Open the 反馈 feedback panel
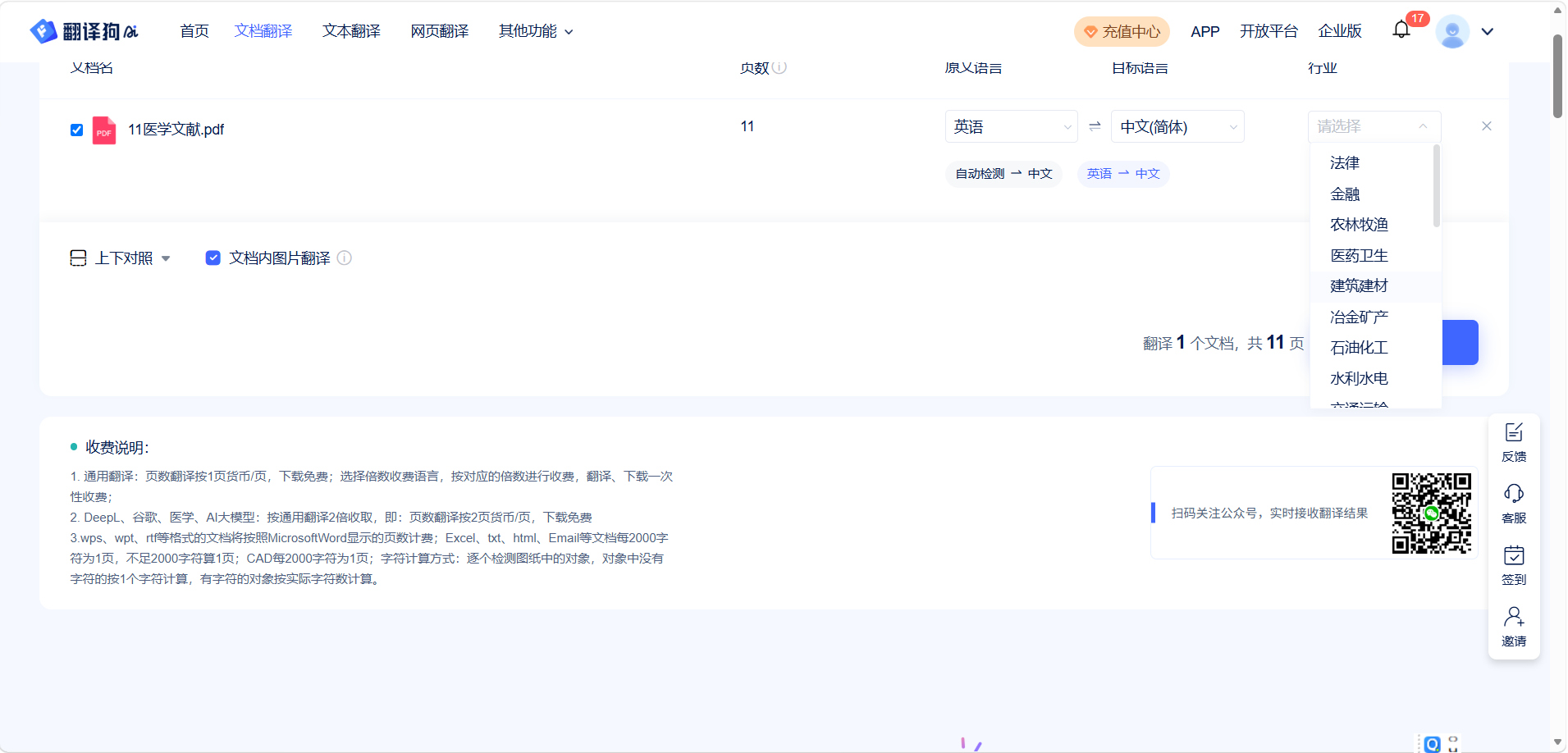This screenshot has height=753, width=1568. pos(1514,443)
